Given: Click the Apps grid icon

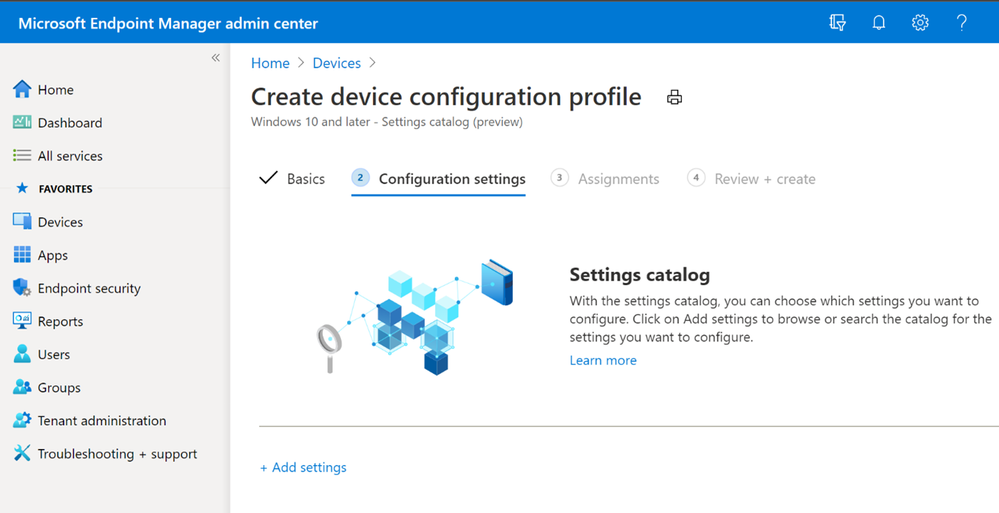Looking at the screenshot, I should tap(22, 255).
